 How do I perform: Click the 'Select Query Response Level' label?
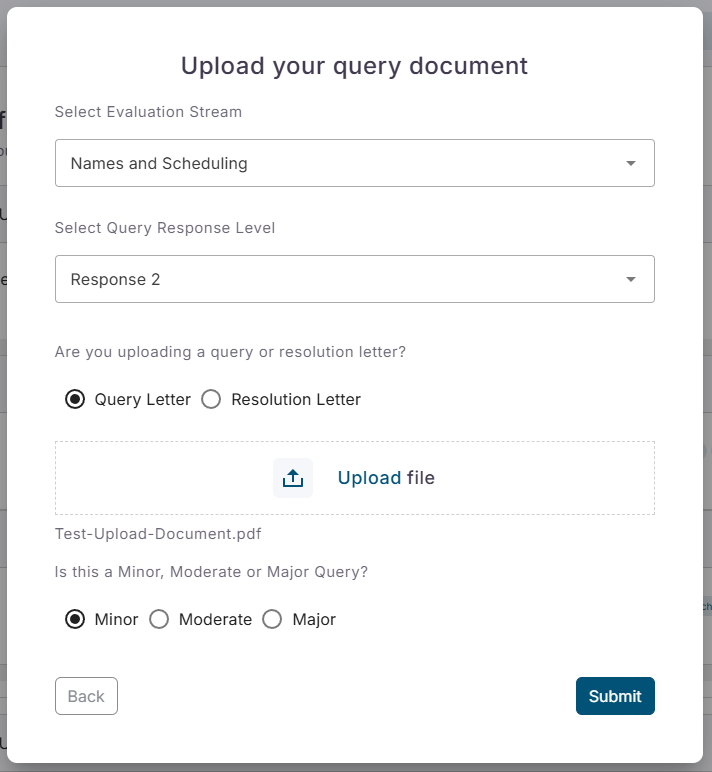pos(165,228)
